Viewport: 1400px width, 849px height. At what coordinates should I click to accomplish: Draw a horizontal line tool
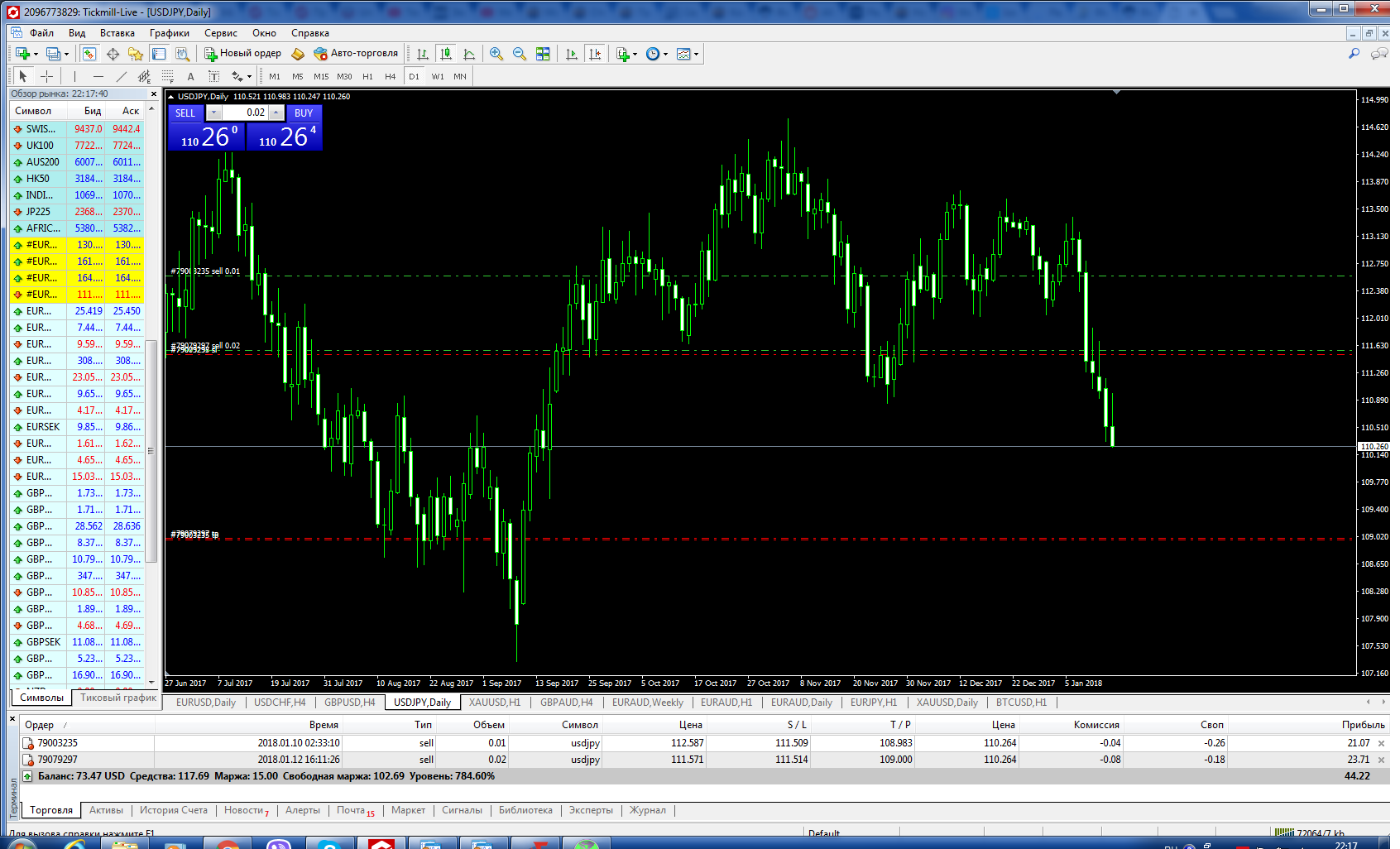pyautogui.click(x=98, y=76)
